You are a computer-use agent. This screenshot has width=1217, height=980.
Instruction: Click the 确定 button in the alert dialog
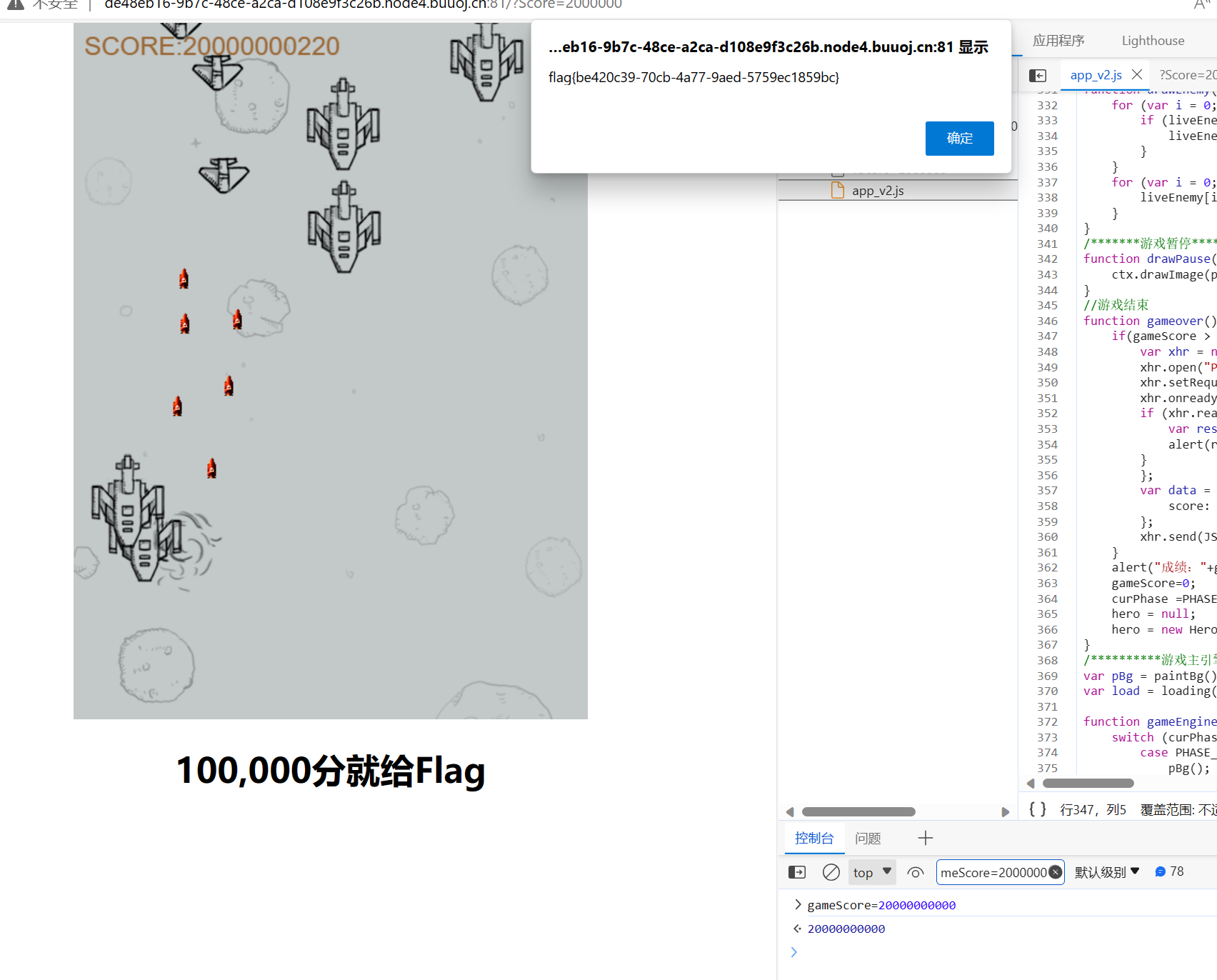point(959,139)
